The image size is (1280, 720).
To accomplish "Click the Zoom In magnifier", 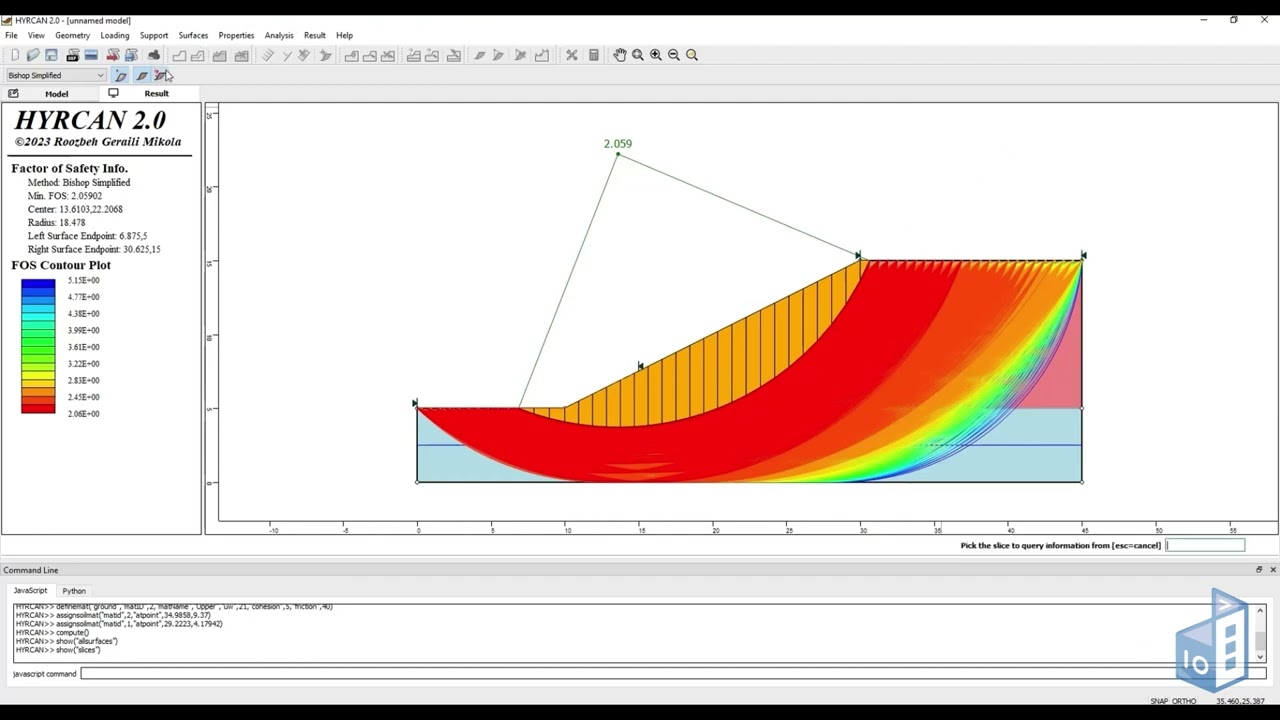I will 656,55.
